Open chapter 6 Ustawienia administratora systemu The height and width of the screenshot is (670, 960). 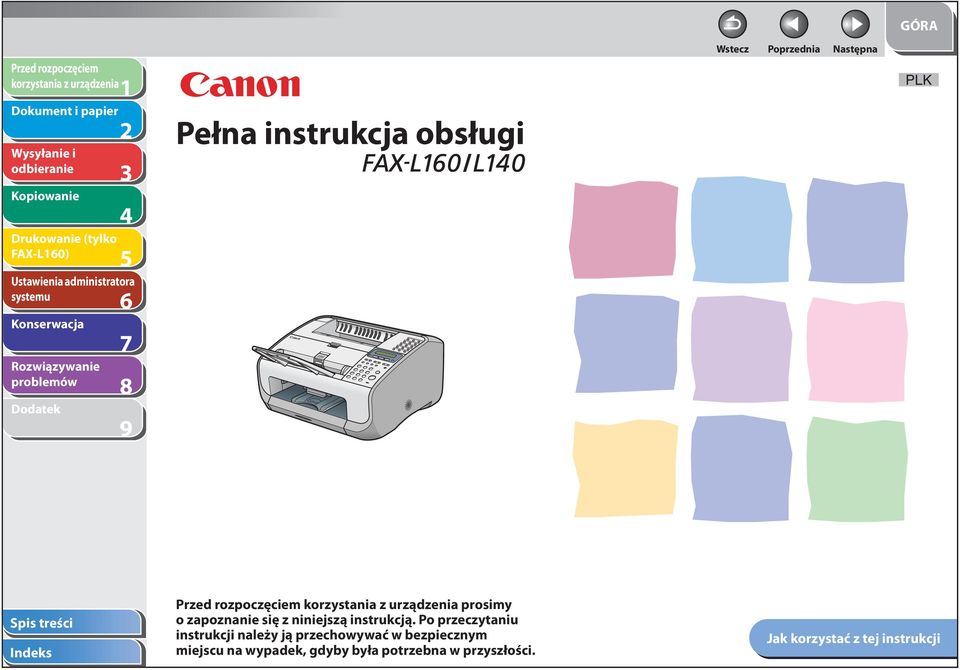(x=73, y=291)
